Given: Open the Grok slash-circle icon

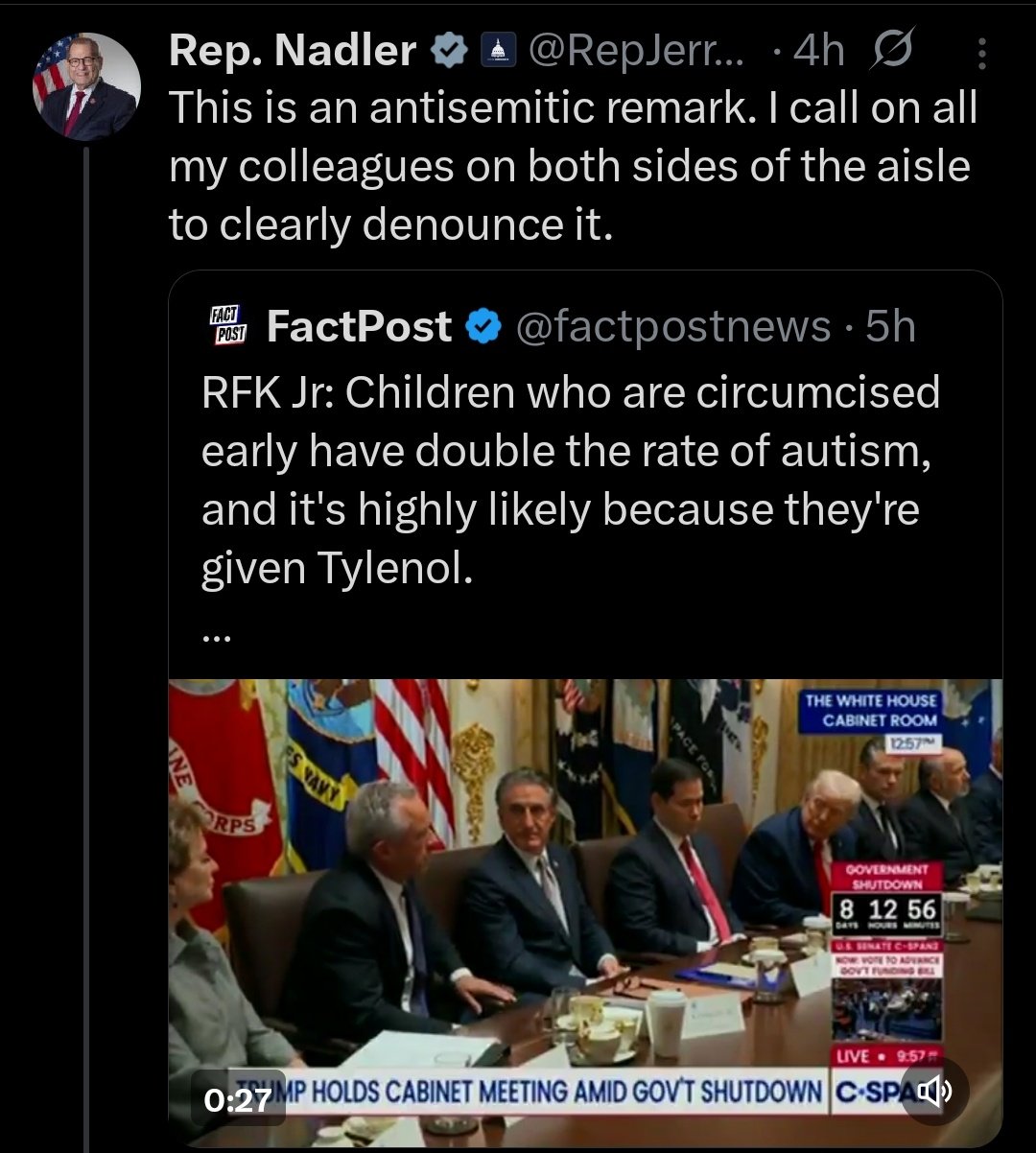Looking at the screenshot, I should [891, 51].
